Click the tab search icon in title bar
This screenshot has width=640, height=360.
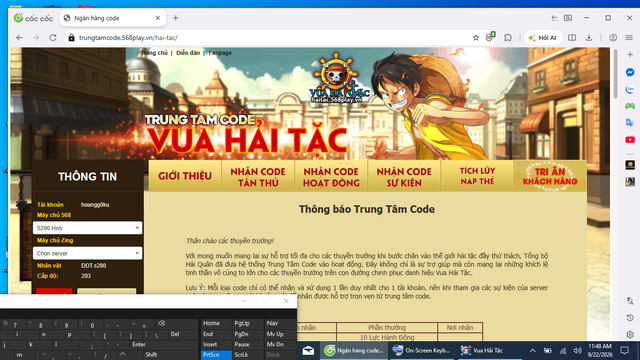point(568,18)
